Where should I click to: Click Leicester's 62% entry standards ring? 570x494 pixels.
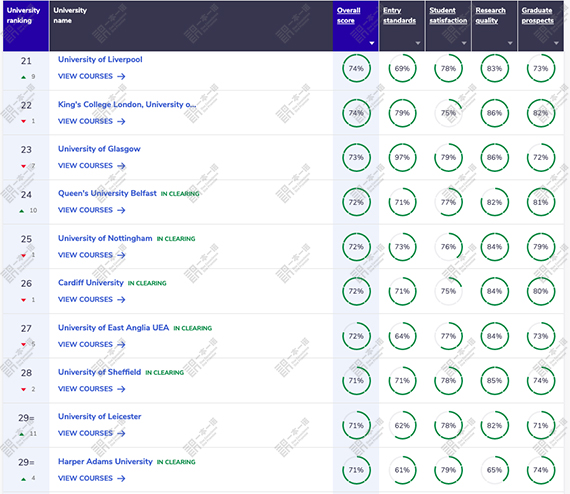tap(402, 425)
